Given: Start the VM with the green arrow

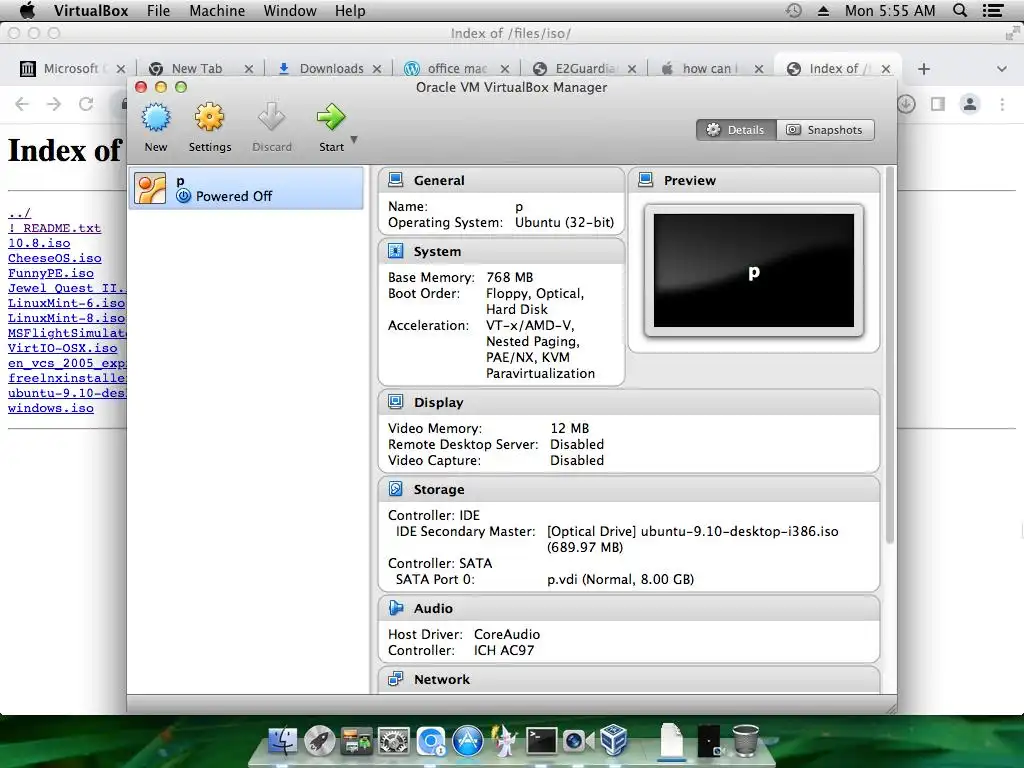Looking at the screenshot, I should [x=331, y=118].
